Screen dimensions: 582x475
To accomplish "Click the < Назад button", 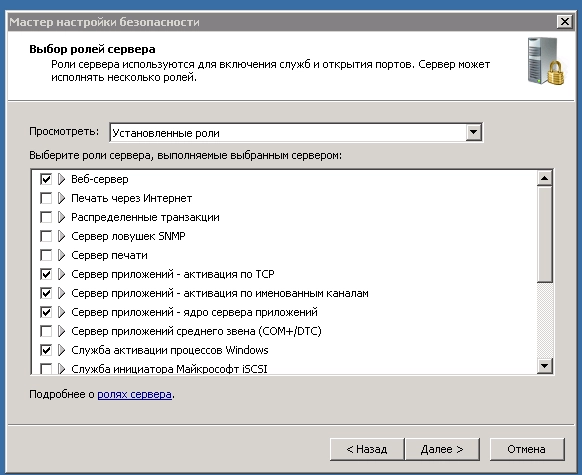I will (x=367, y=449).
